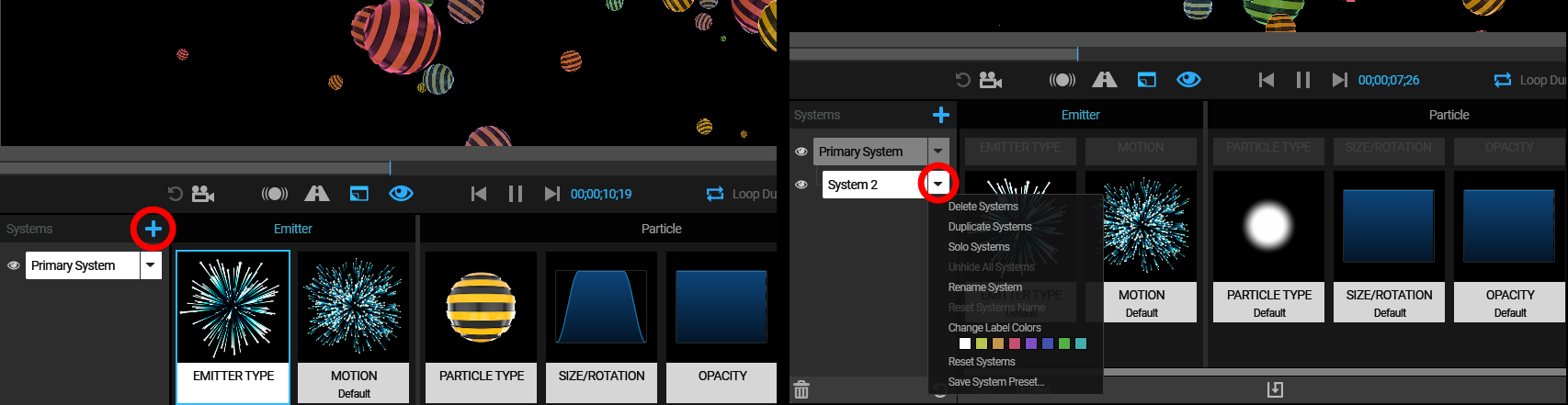Pick the dark blue label color swatch
Image resolution: width=1568 pixels, height=405 pixels.
1048,343
